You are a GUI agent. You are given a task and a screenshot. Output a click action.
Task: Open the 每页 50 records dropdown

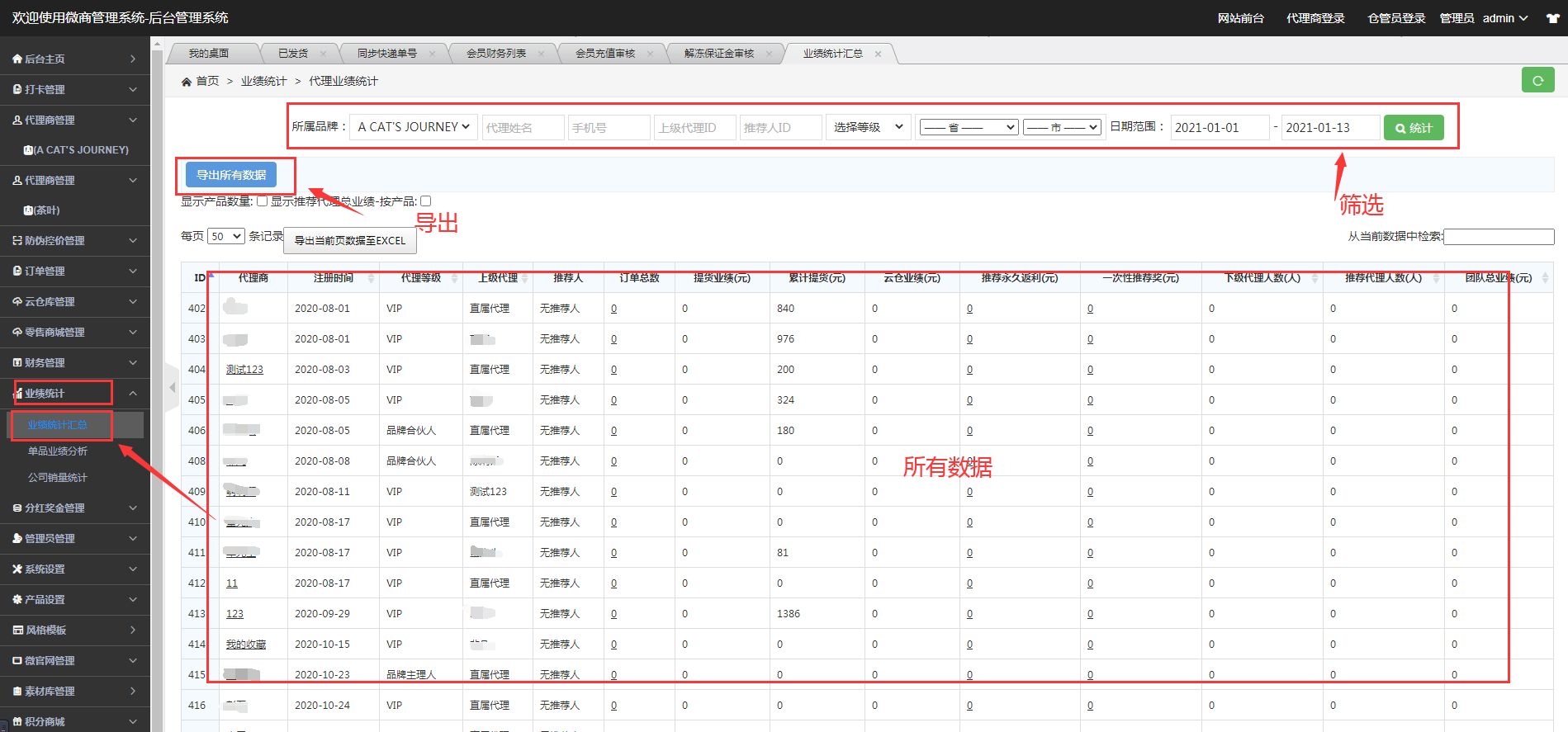click(x=226, y=236)
